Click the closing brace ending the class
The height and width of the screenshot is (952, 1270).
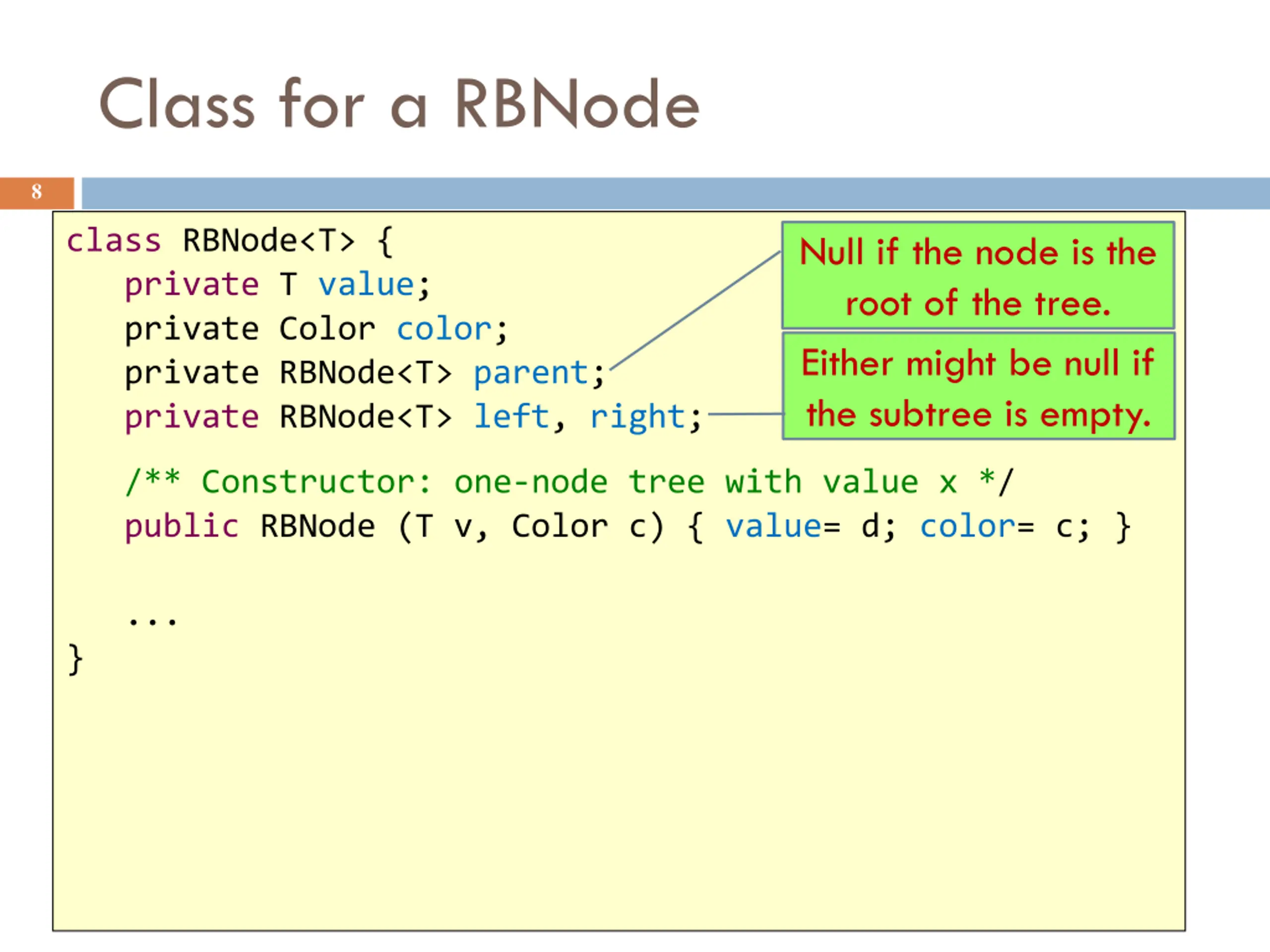tap(75, 659)
